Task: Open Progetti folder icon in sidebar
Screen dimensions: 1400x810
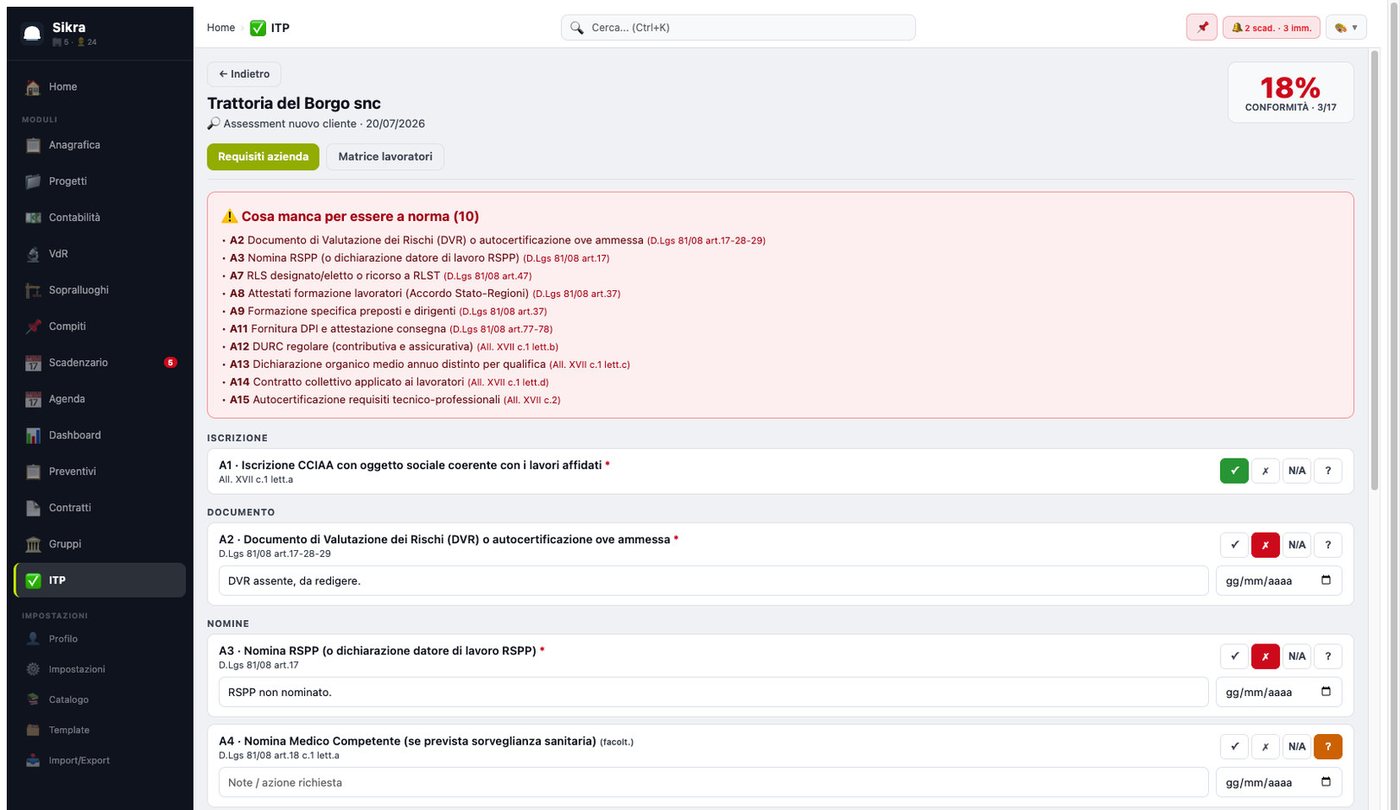Action: [33, 181]
